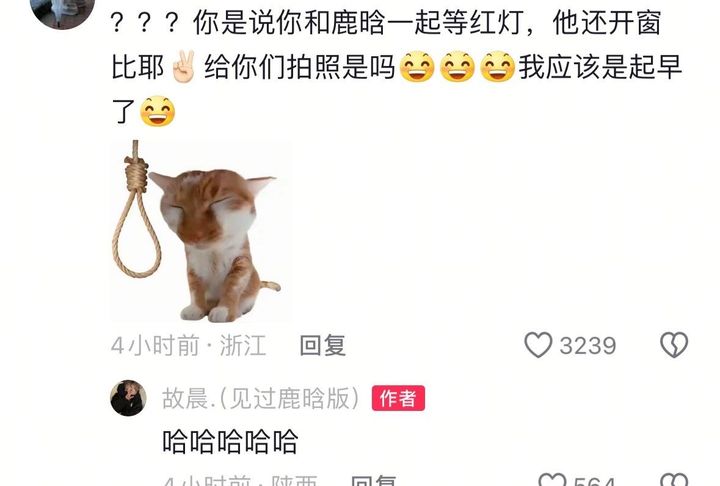The width and height of the screenshot is (720, 486).
Task: Tap the broken-heart dislike beside 3239
Action: (x=674, y=345)
